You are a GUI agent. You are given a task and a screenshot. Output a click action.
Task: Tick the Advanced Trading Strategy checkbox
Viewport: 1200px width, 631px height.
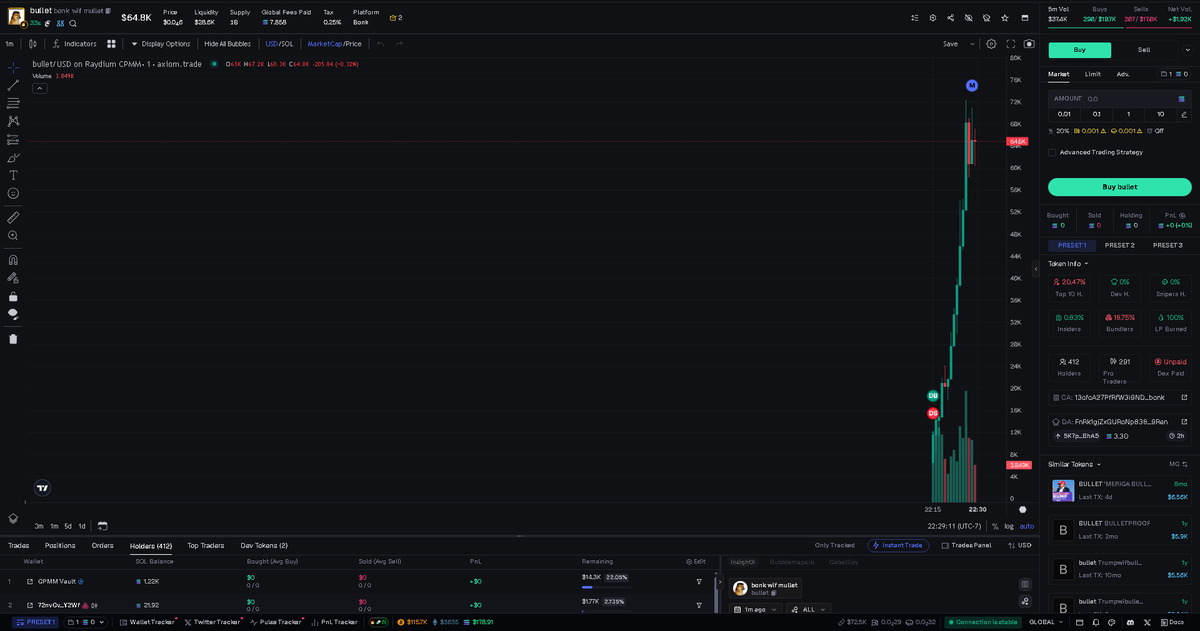[x=1052, y=152]
